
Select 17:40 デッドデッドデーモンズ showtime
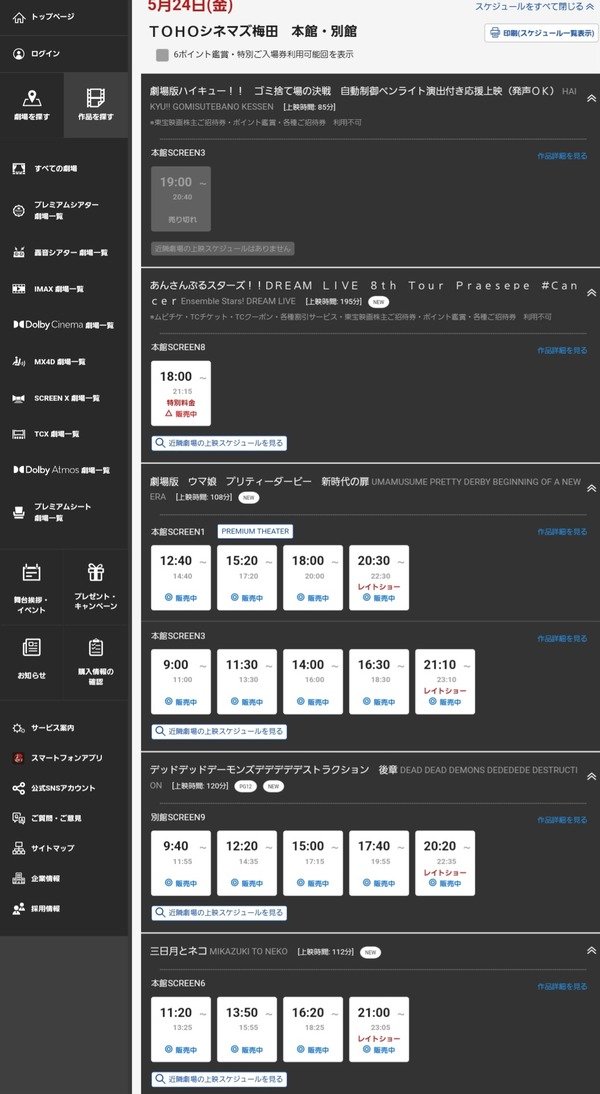[x=379, y=863]
